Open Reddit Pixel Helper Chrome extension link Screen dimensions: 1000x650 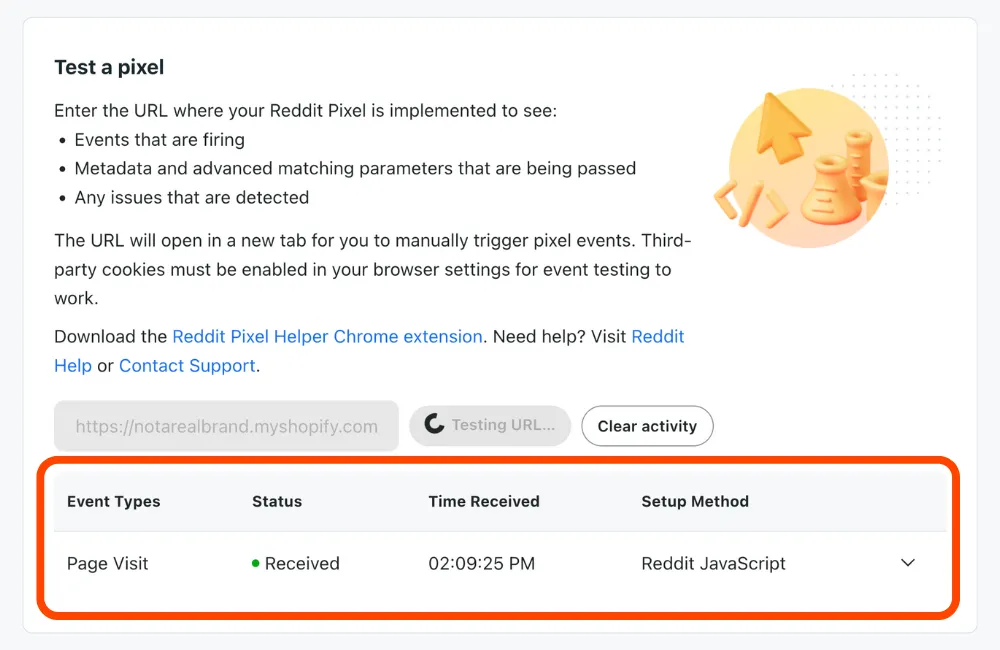[327, 336]
